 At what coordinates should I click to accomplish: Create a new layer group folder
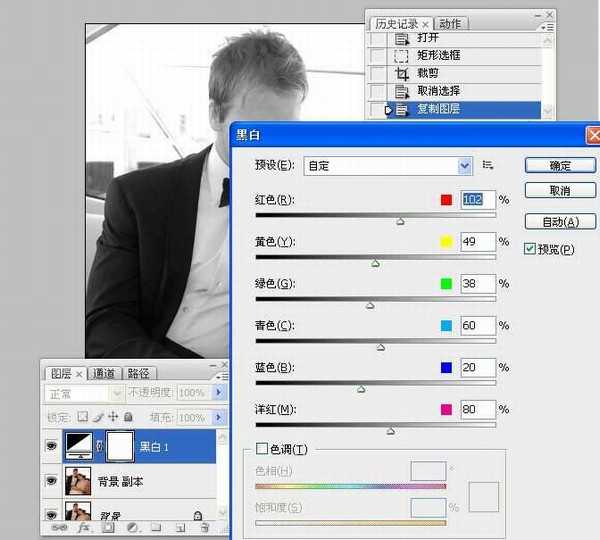[155, 527]
